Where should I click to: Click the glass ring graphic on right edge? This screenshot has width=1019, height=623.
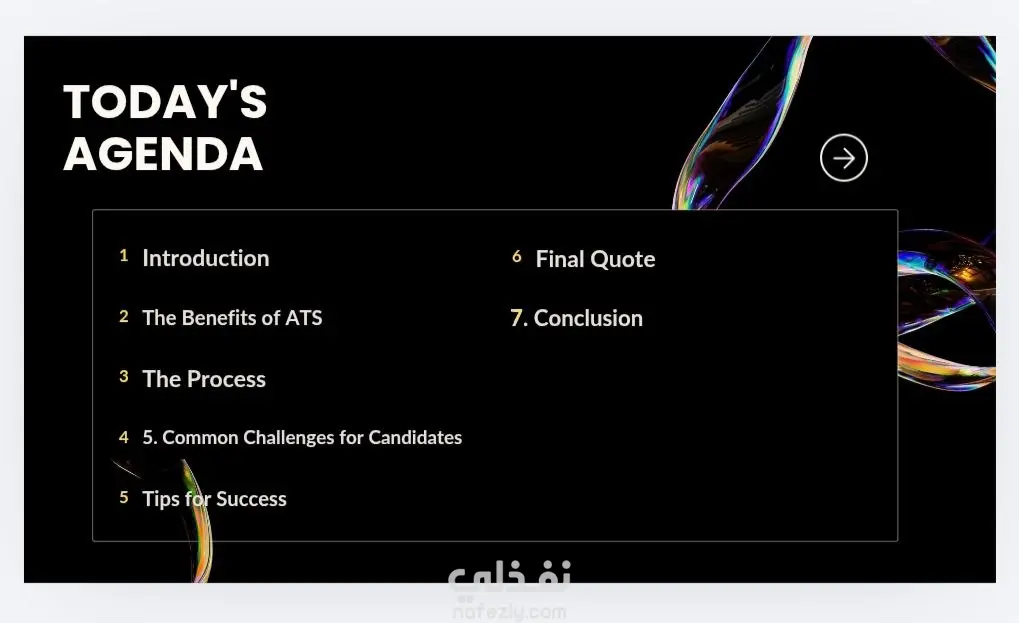(x=946, y=310)
